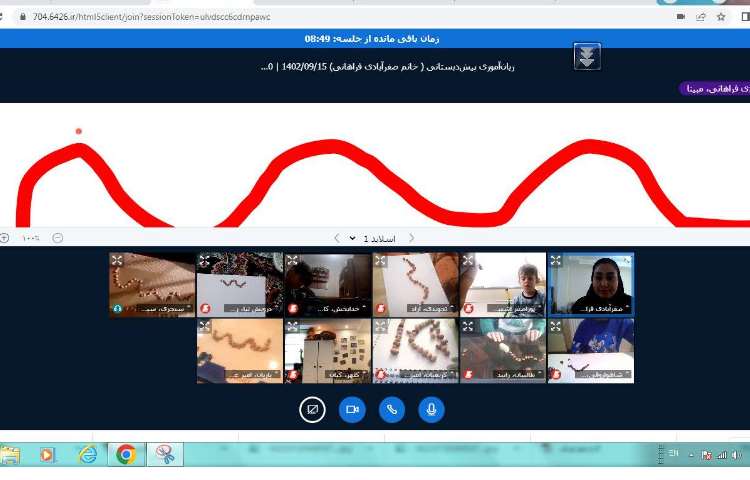Zoom out the presentation with minus icon
The width and height of the screenshot is (750, 480).
57,238
